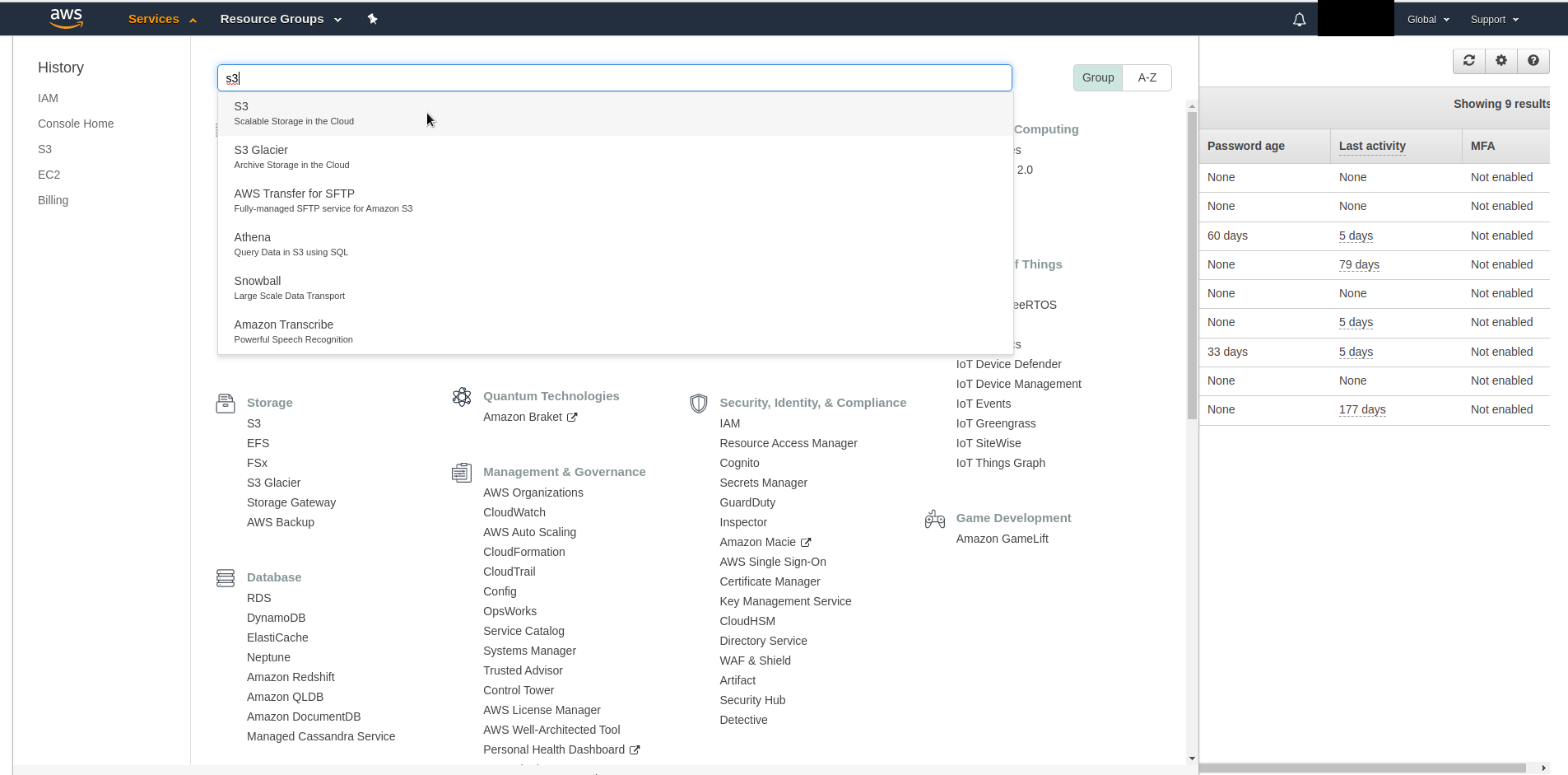The width and height of the screenshot is (1568, 775).
Task: Open EC2 from History
Action: pyautogui.click(x=49, y=175)
